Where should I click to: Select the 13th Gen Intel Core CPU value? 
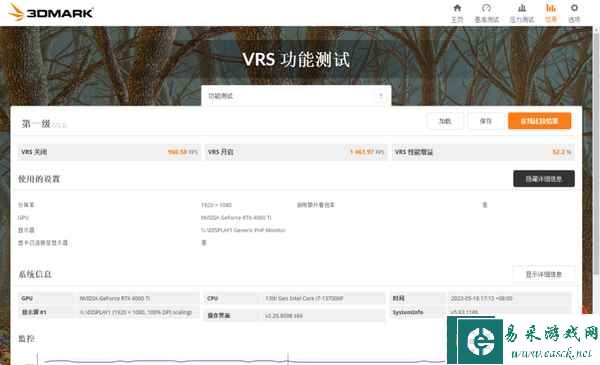pyautogui.click(x=304, y=298)
